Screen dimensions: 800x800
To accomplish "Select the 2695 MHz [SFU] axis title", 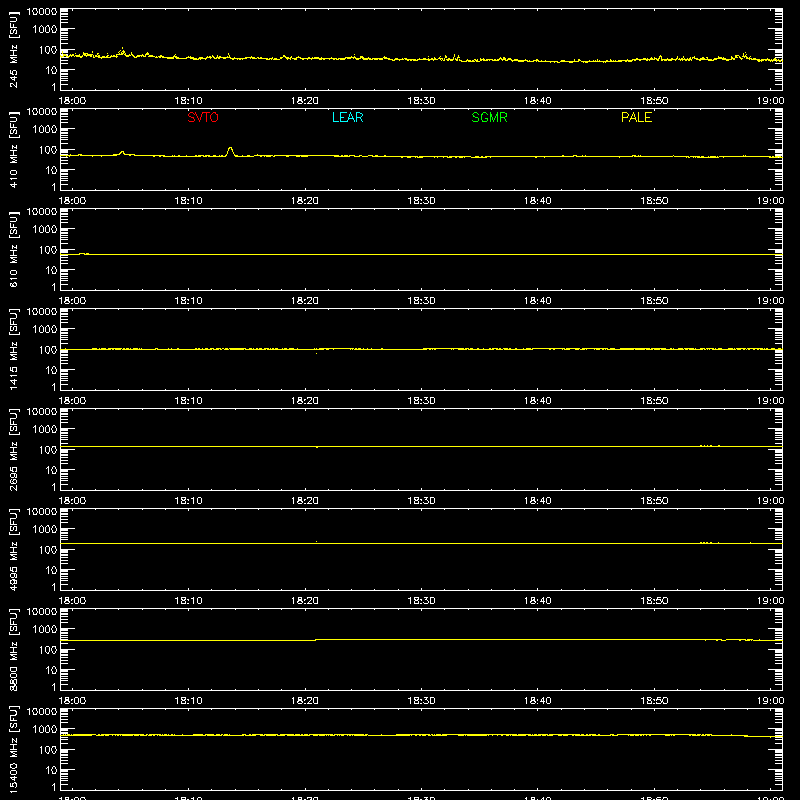I will (x=13, y=449).
